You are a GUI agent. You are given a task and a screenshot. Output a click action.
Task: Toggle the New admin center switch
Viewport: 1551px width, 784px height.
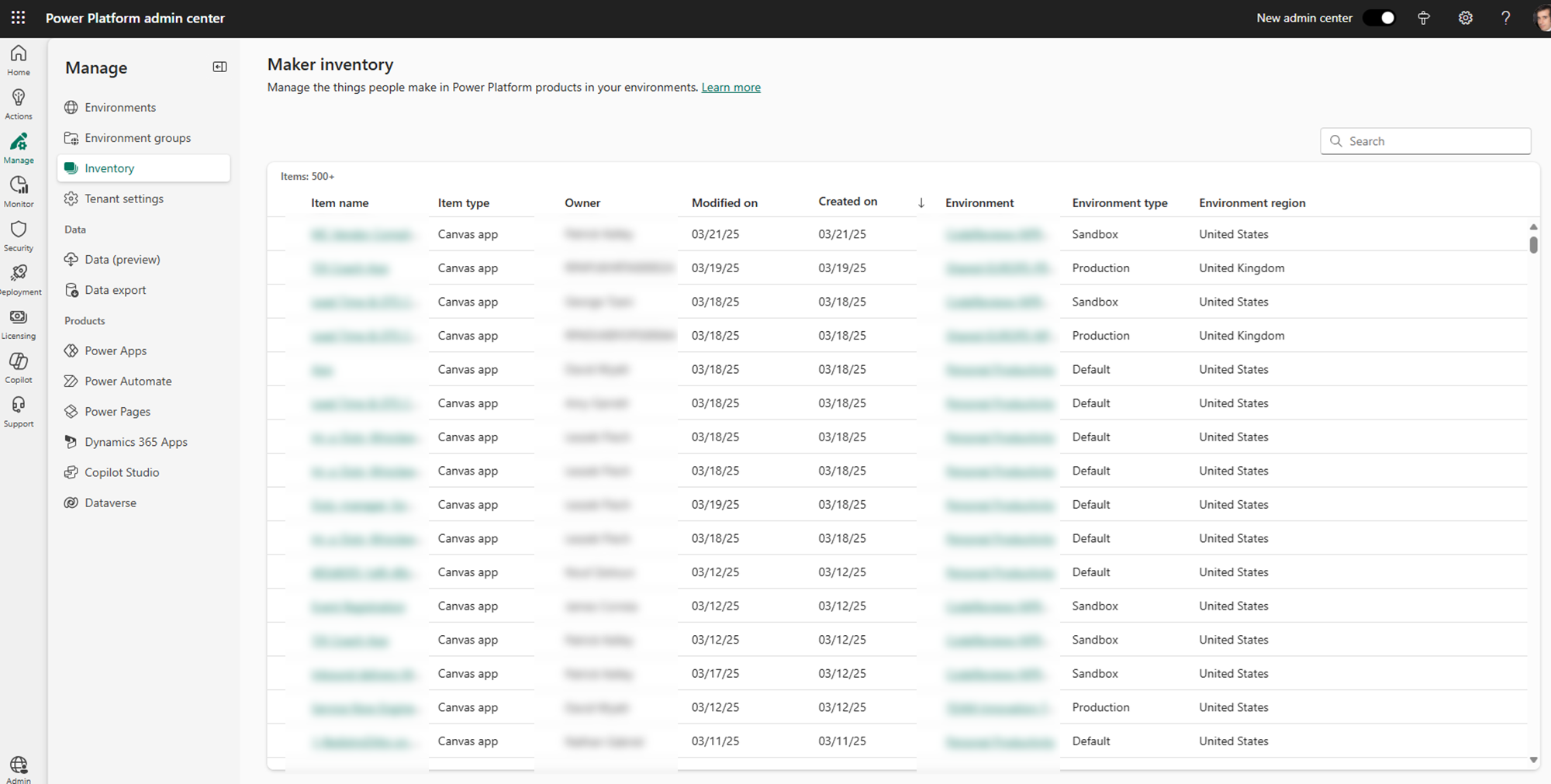[1379, 18]
